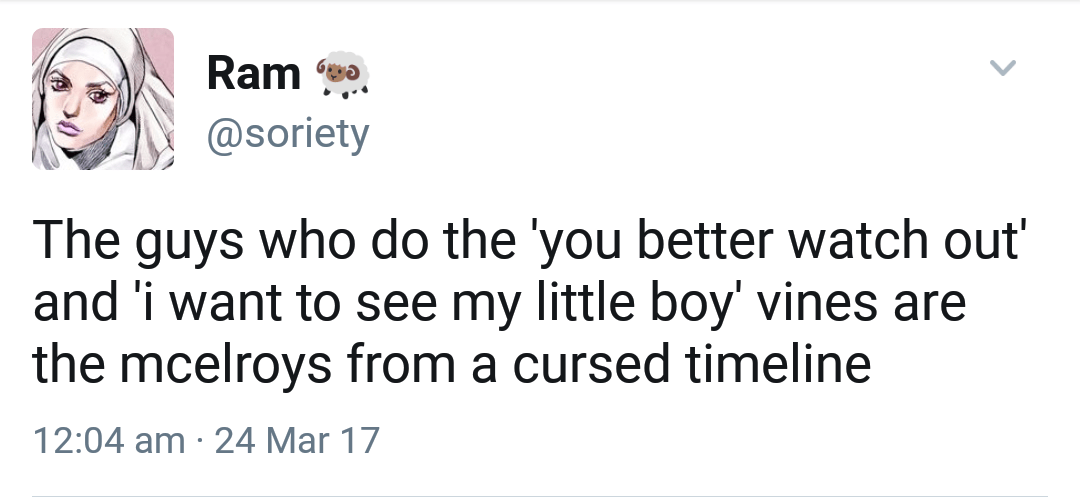Click the @soriety handle
This screenshot has height=498, width=1080.
click(x=287, y=133)
